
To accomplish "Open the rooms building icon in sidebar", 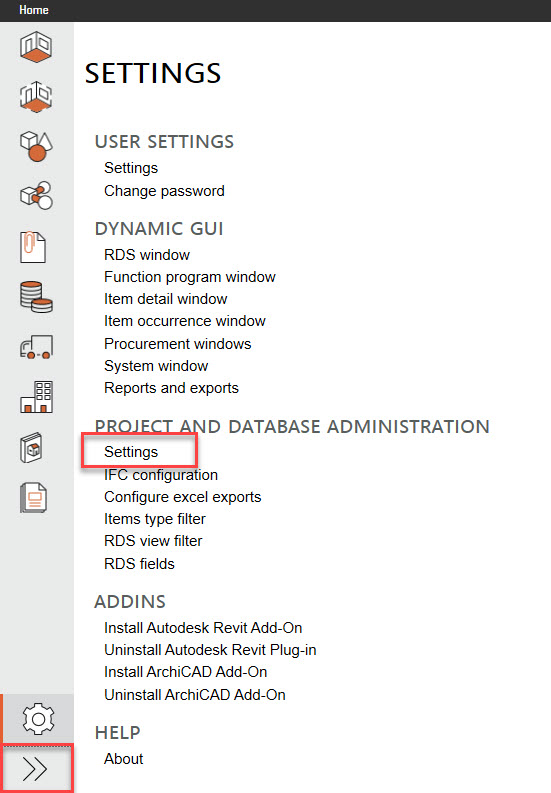I will [36, 47].
